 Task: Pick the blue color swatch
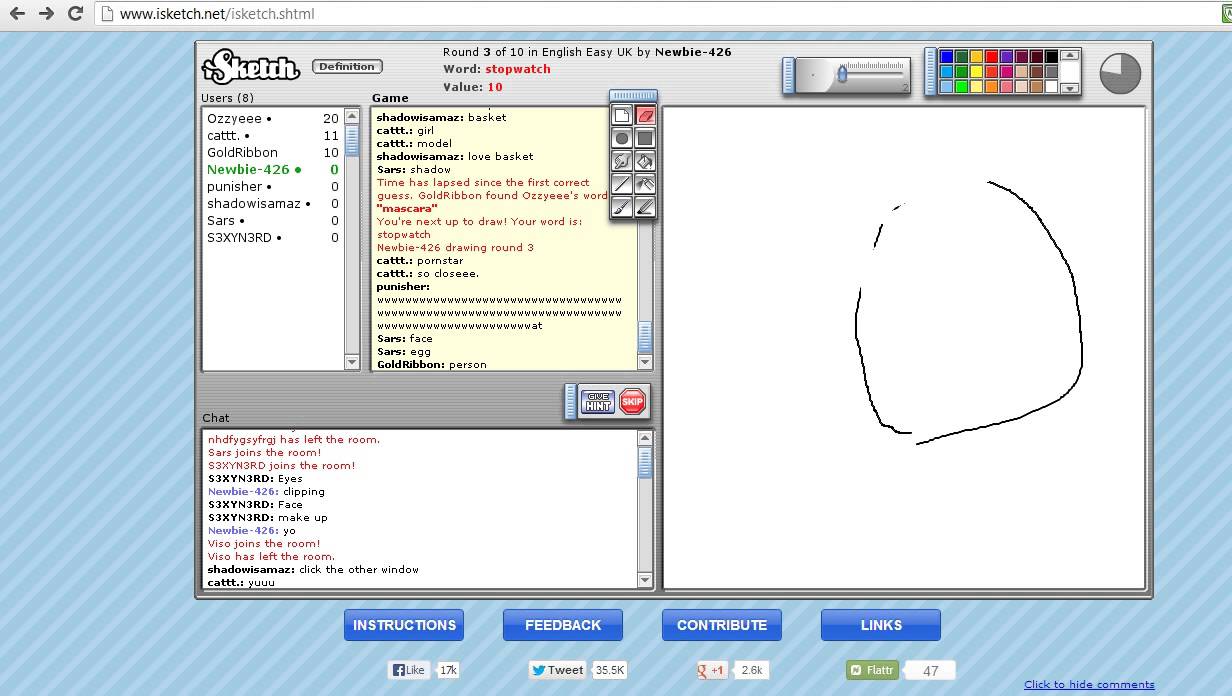pos(947,56)
